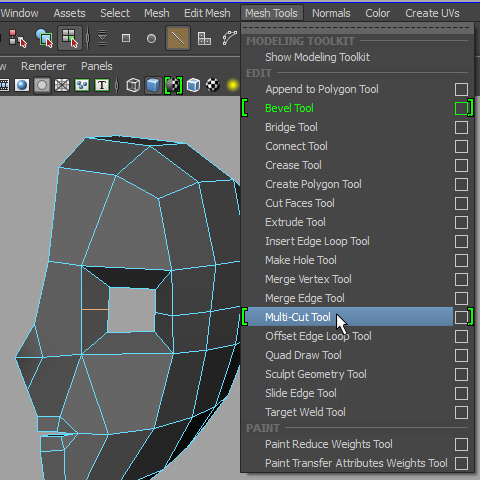Select Quad Draw Tool
This screenshot has width=480, height=480.
tap(303, 355)
